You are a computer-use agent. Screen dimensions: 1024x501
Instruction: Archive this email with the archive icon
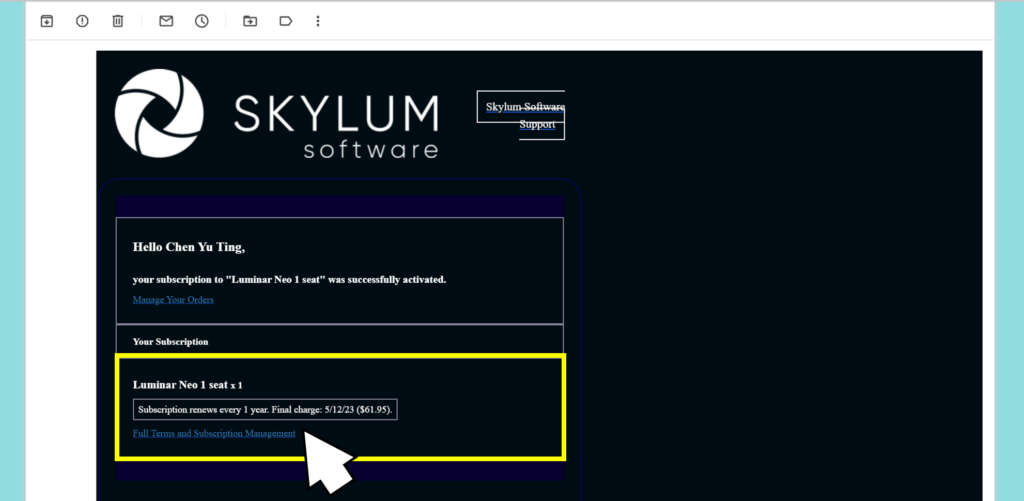(46, 22)
